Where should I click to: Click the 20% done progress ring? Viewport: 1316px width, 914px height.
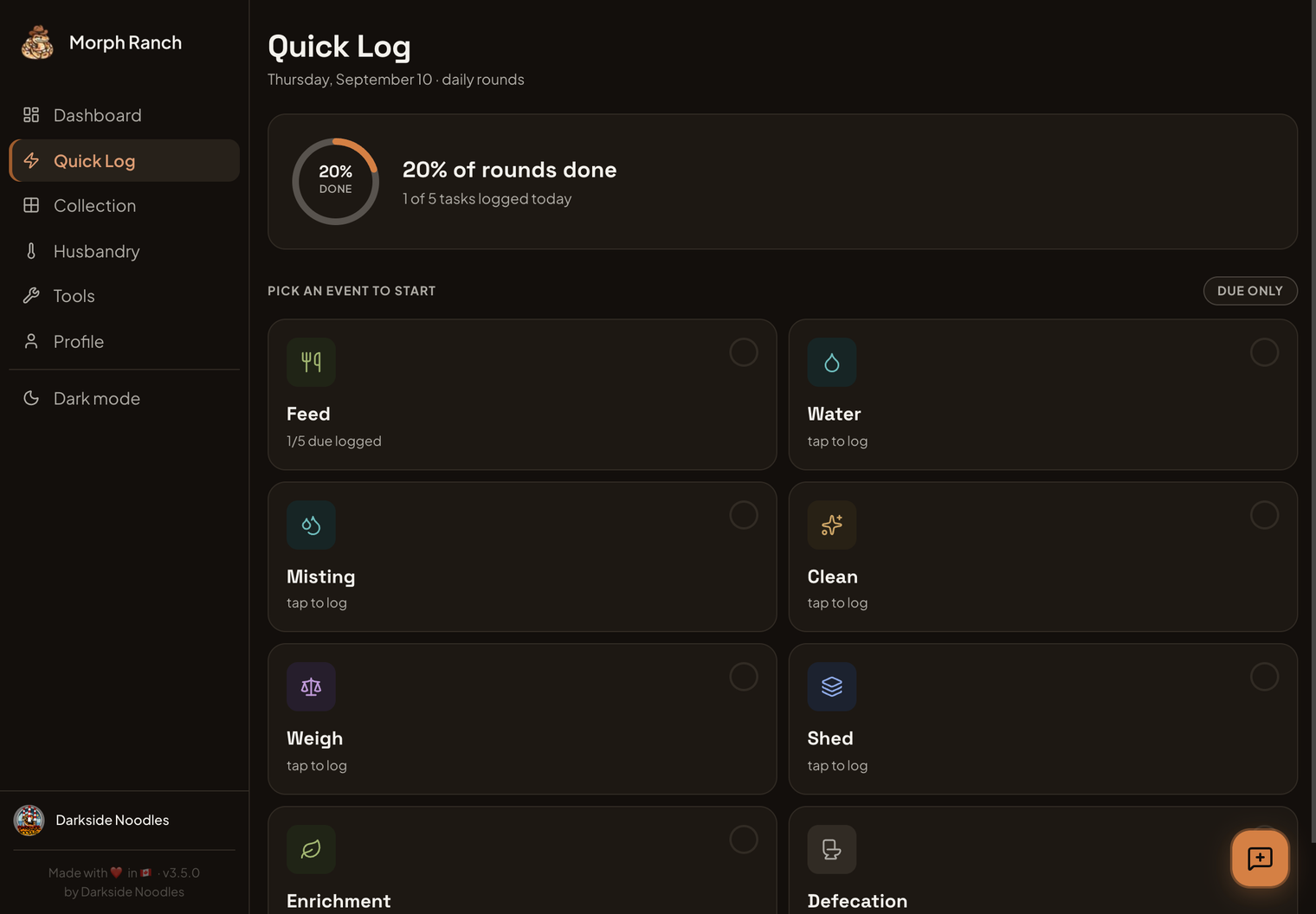click(x=335, y=181)
